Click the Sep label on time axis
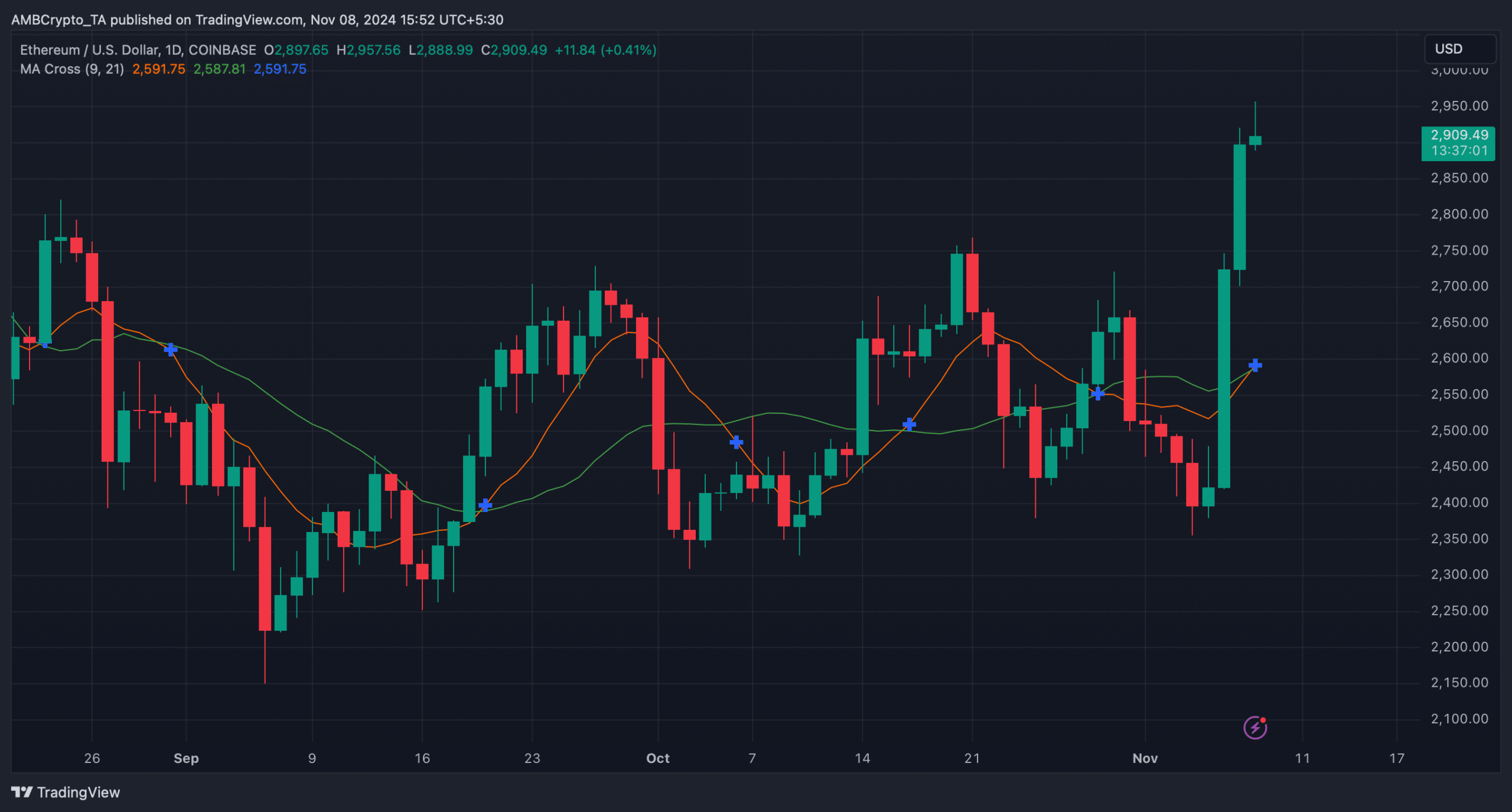 186,758
